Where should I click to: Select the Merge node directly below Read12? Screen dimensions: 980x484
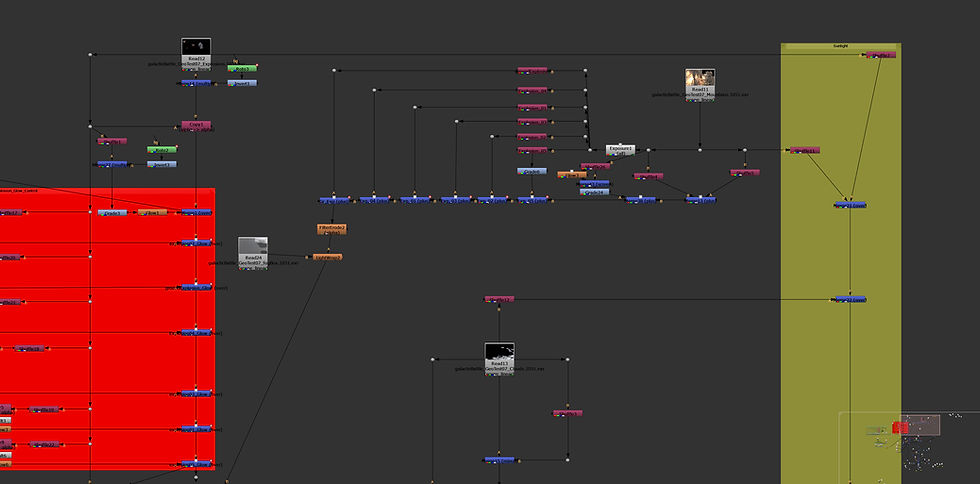point(196,83)
